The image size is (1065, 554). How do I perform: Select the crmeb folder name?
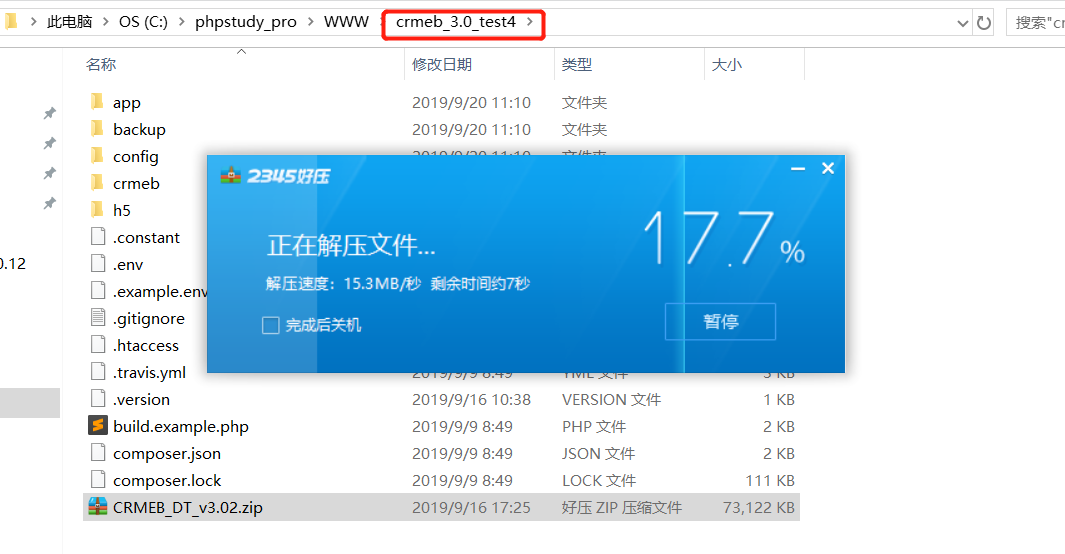coord(136,183)
